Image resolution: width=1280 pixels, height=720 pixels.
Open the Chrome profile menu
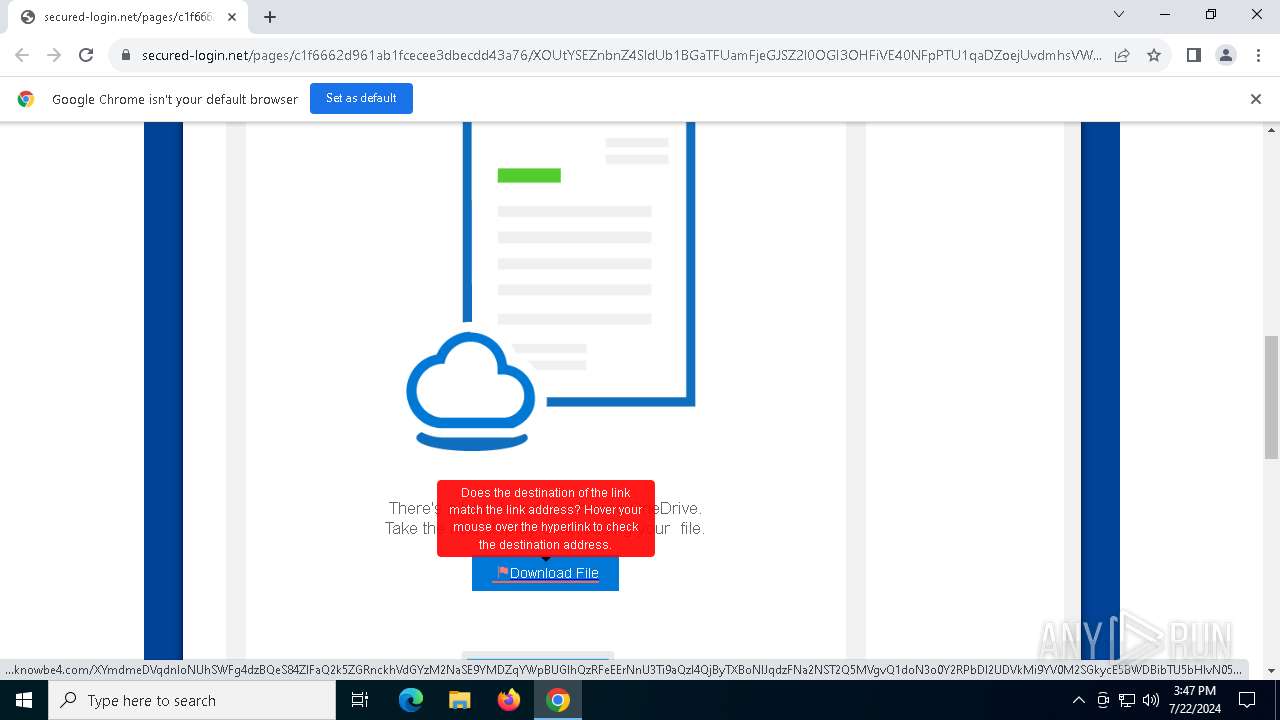pyautogui.click(x=1226, y=55)
